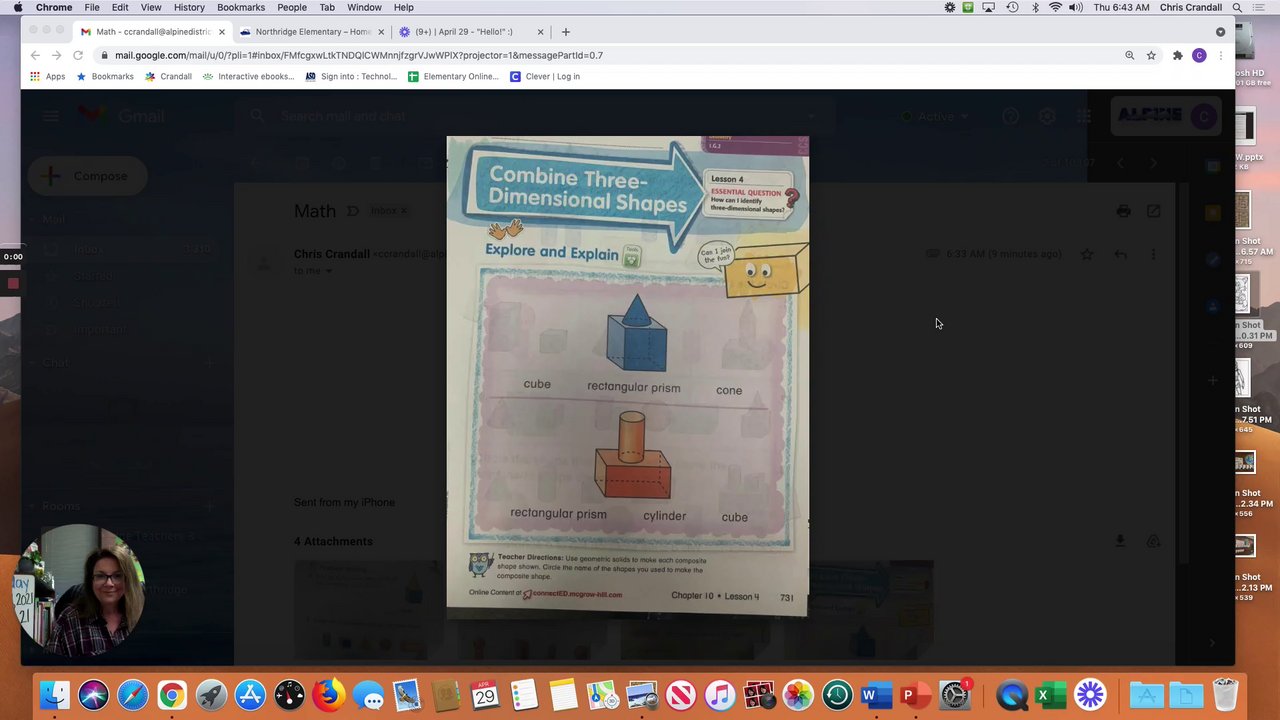This screenshot has height=720, width=1280.
Task: Download all attachments icon
Action: tap(1120, 541)
